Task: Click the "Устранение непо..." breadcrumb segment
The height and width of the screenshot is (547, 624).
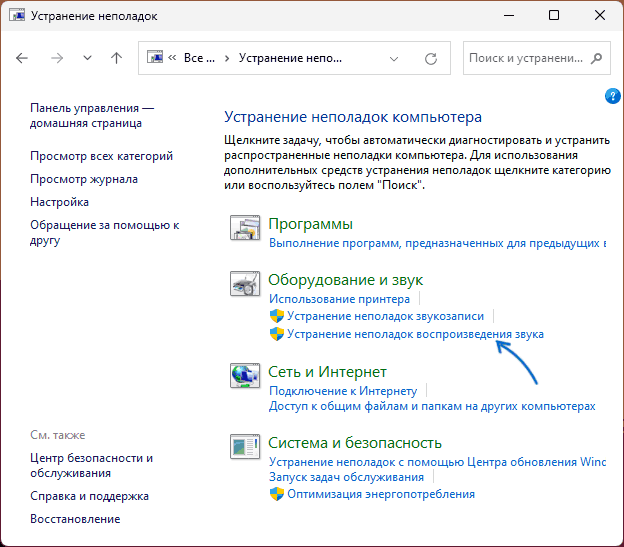Action: point(290,58)
